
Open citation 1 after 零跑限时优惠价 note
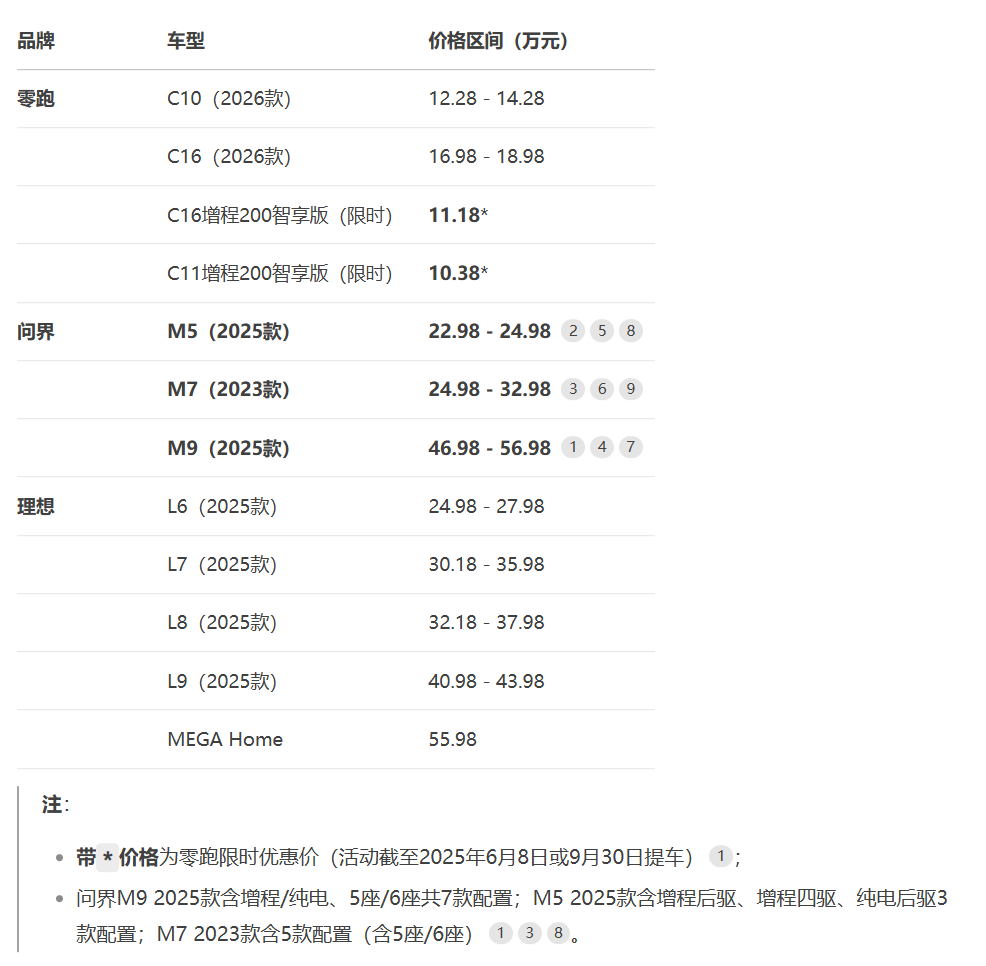pos(721,856)
